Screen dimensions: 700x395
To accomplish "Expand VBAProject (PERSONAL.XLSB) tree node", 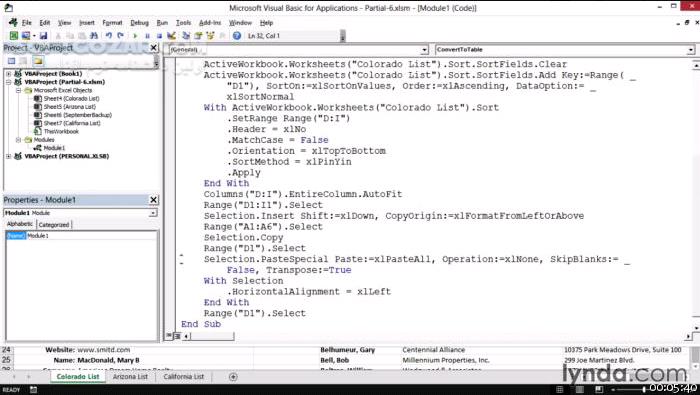I will 8,156.
